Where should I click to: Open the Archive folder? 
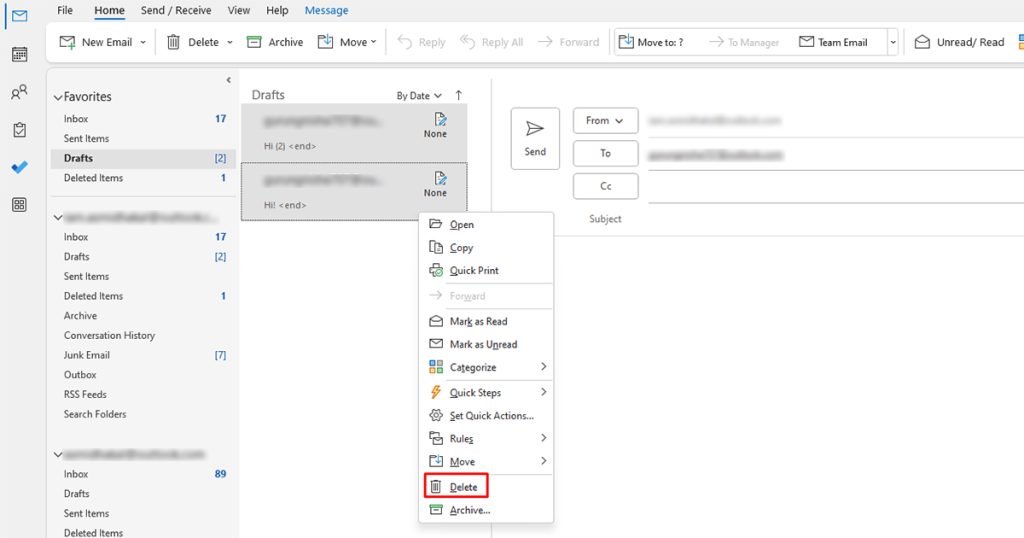pos(142,315)
